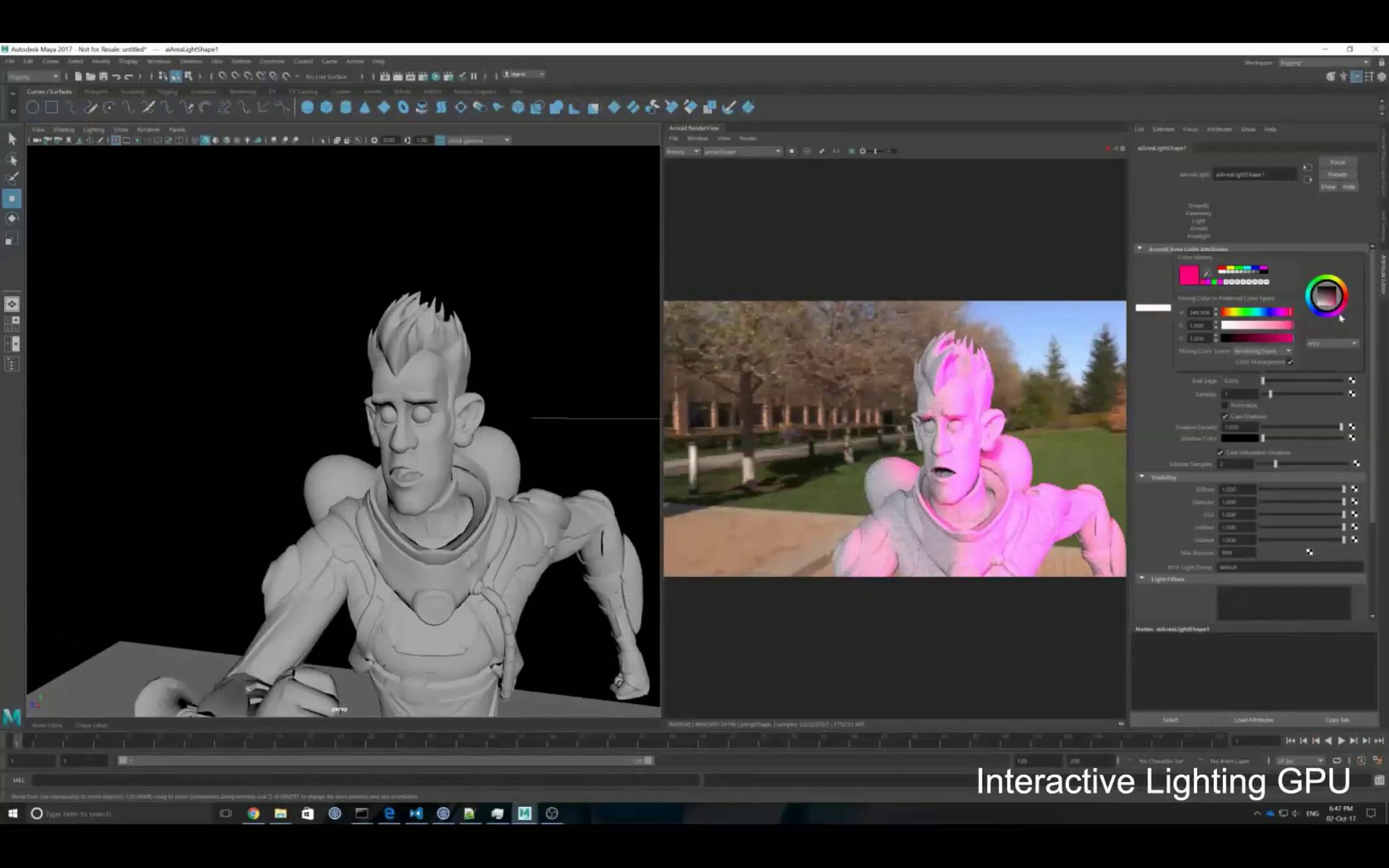Screen dimensions: 1389x868
Task: Switch to the Curves / Surfaces shelf tab
Action: pyautogui.click(x=49, y=92)
